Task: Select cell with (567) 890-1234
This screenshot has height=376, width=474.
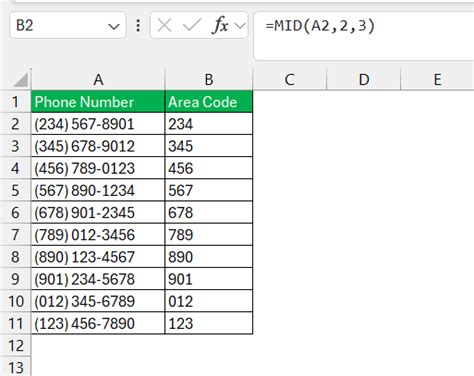Action: pos(98,190)
